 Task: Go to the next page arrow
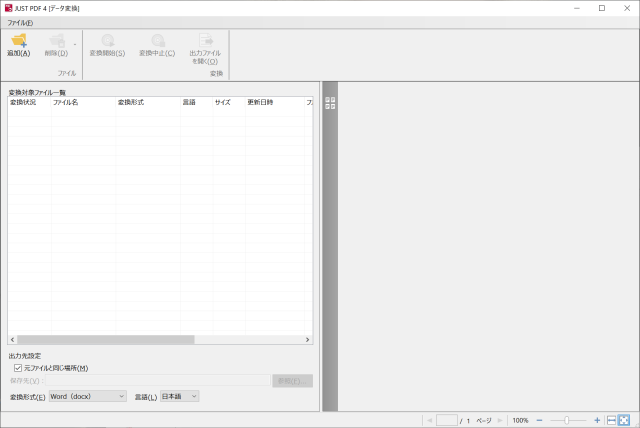(500, 420)
